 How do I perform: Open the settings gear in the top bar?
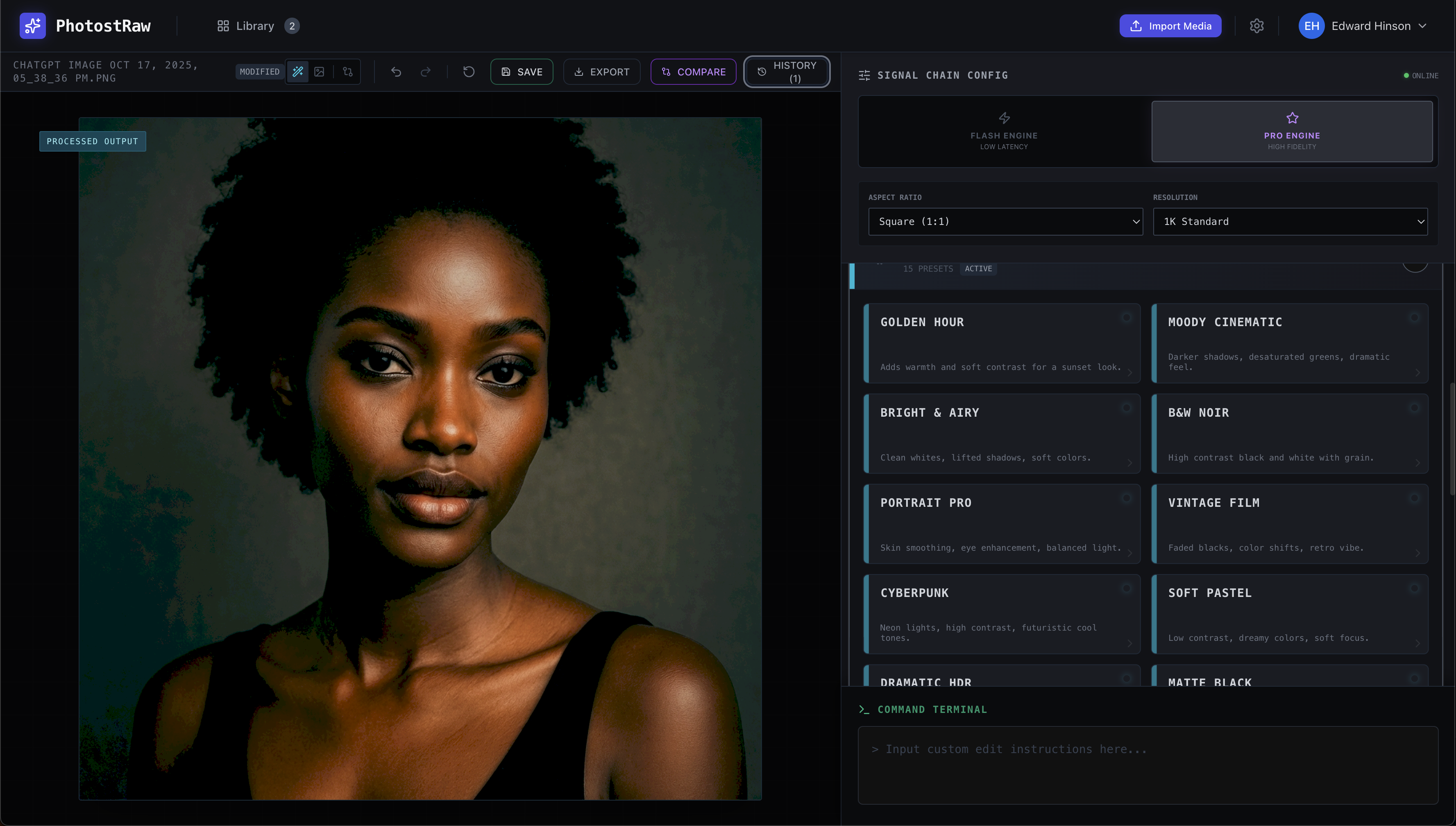(x=1257, y=25)
